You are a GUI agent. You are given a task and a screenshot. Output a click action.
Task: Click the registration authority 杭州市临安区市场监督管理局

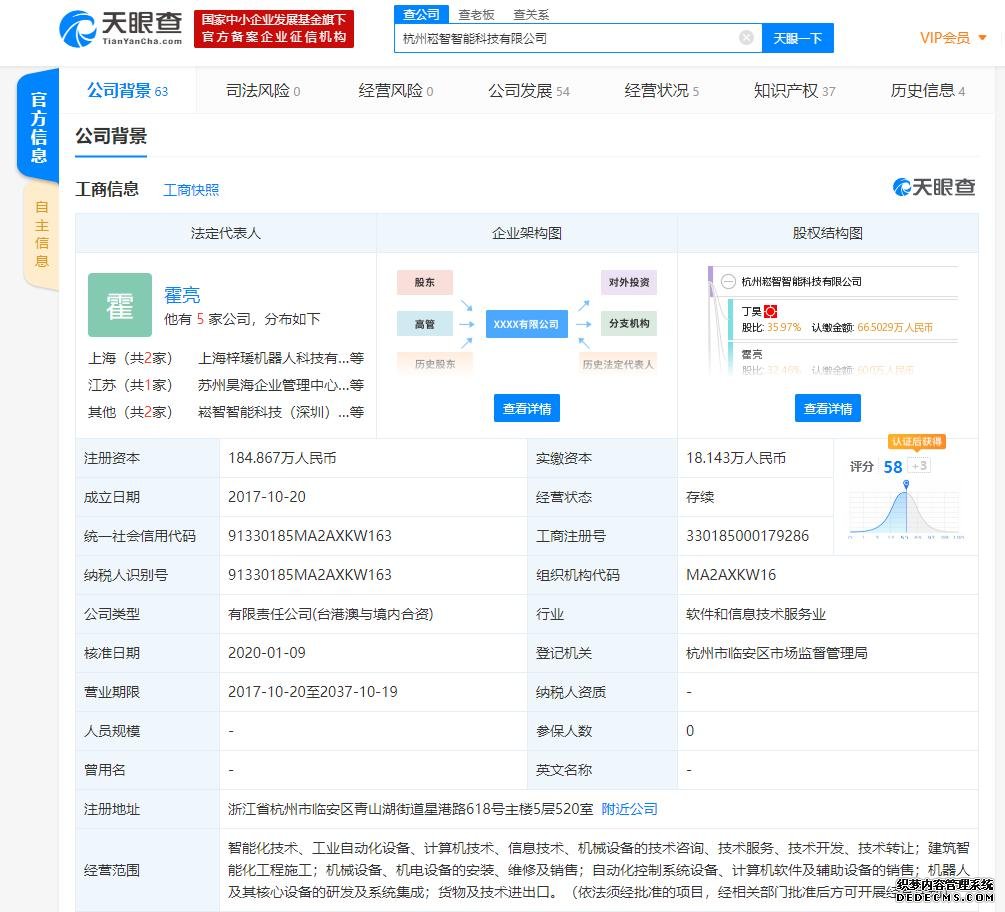pyautogui.click(x=777, y=653)
